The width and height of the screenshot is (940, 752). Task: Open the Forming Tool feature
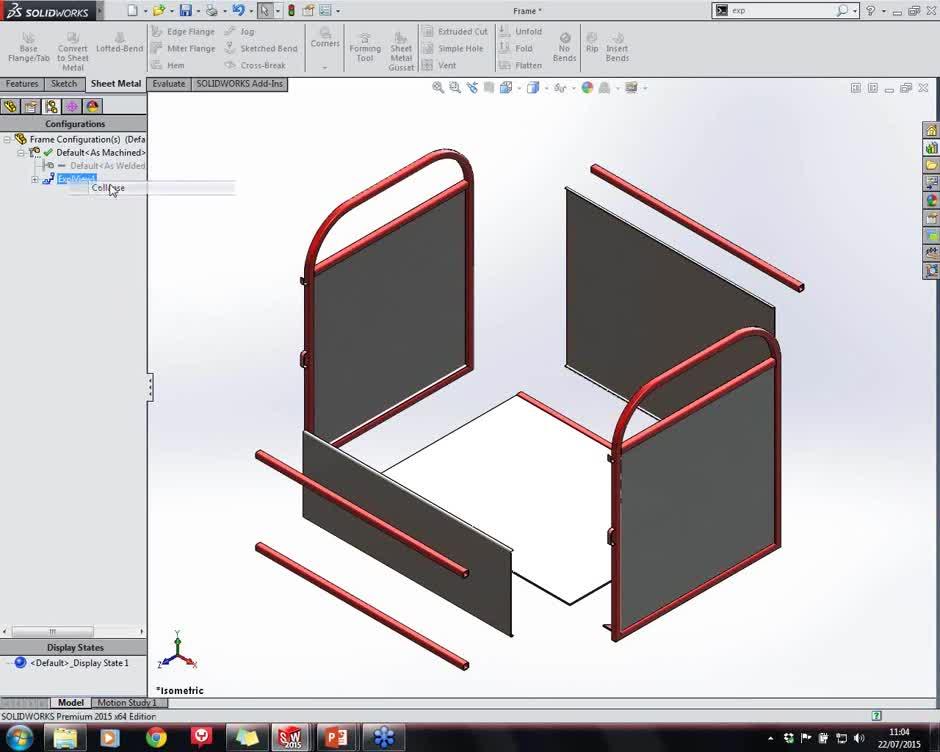[365, 47]
